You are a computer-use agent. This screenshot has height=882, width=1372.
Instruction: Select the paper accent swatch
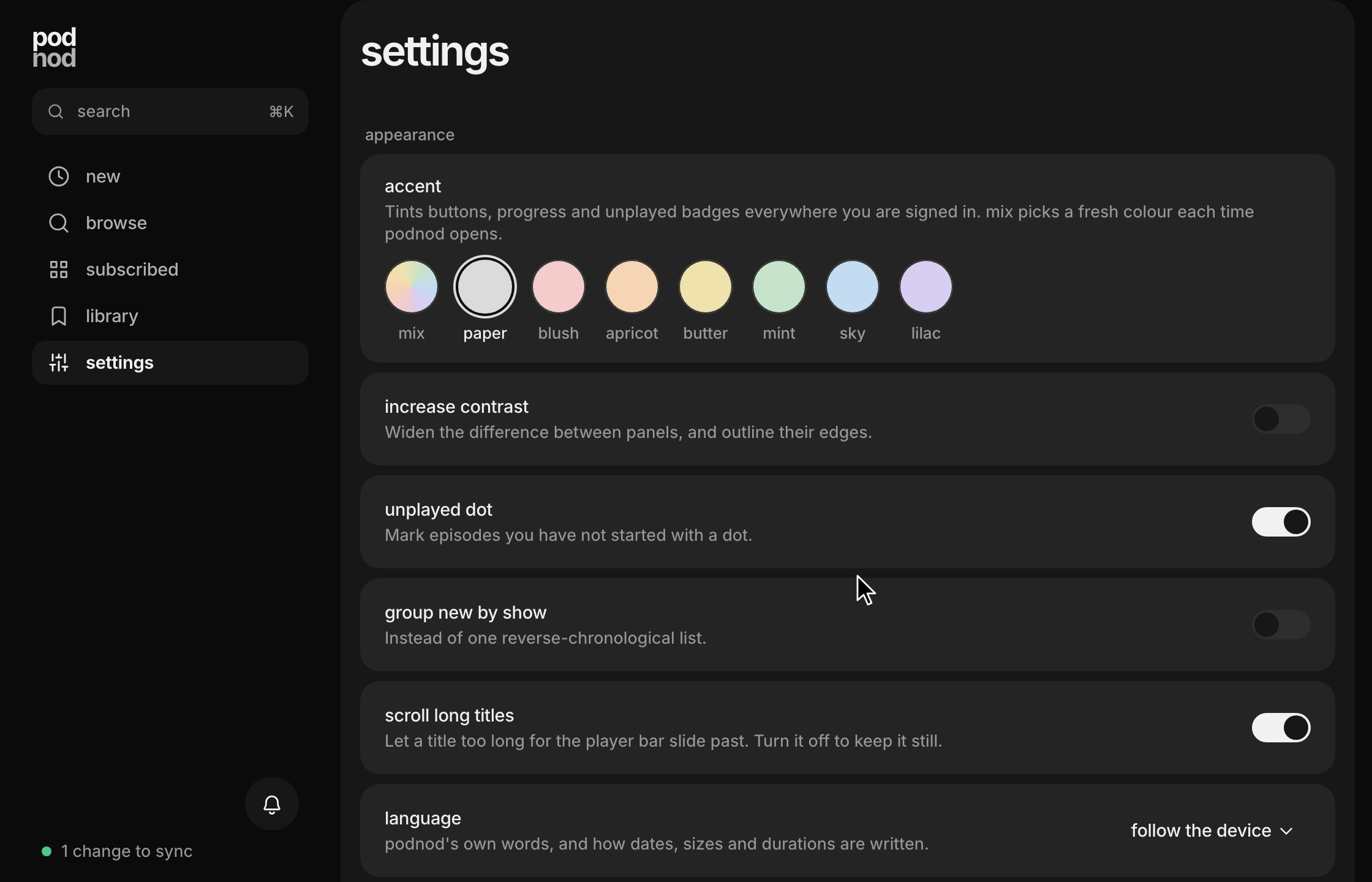[485, 287]
